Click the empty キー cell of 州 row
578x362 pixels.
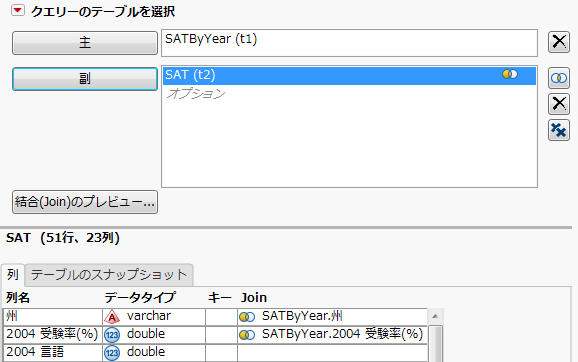point(221,316)
